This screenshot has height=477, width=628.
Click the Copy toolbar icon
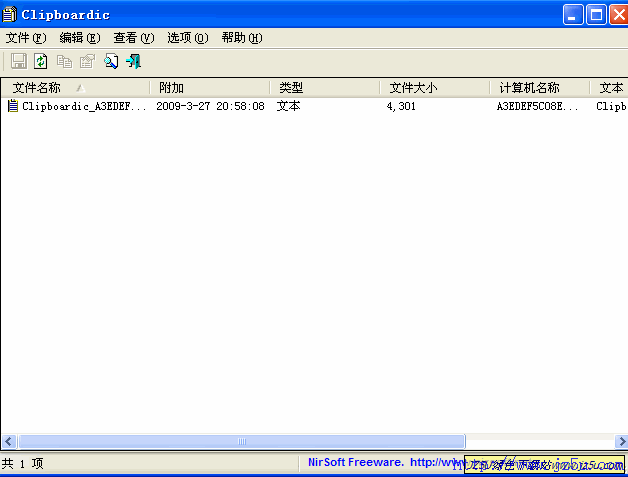coord(64,61)
